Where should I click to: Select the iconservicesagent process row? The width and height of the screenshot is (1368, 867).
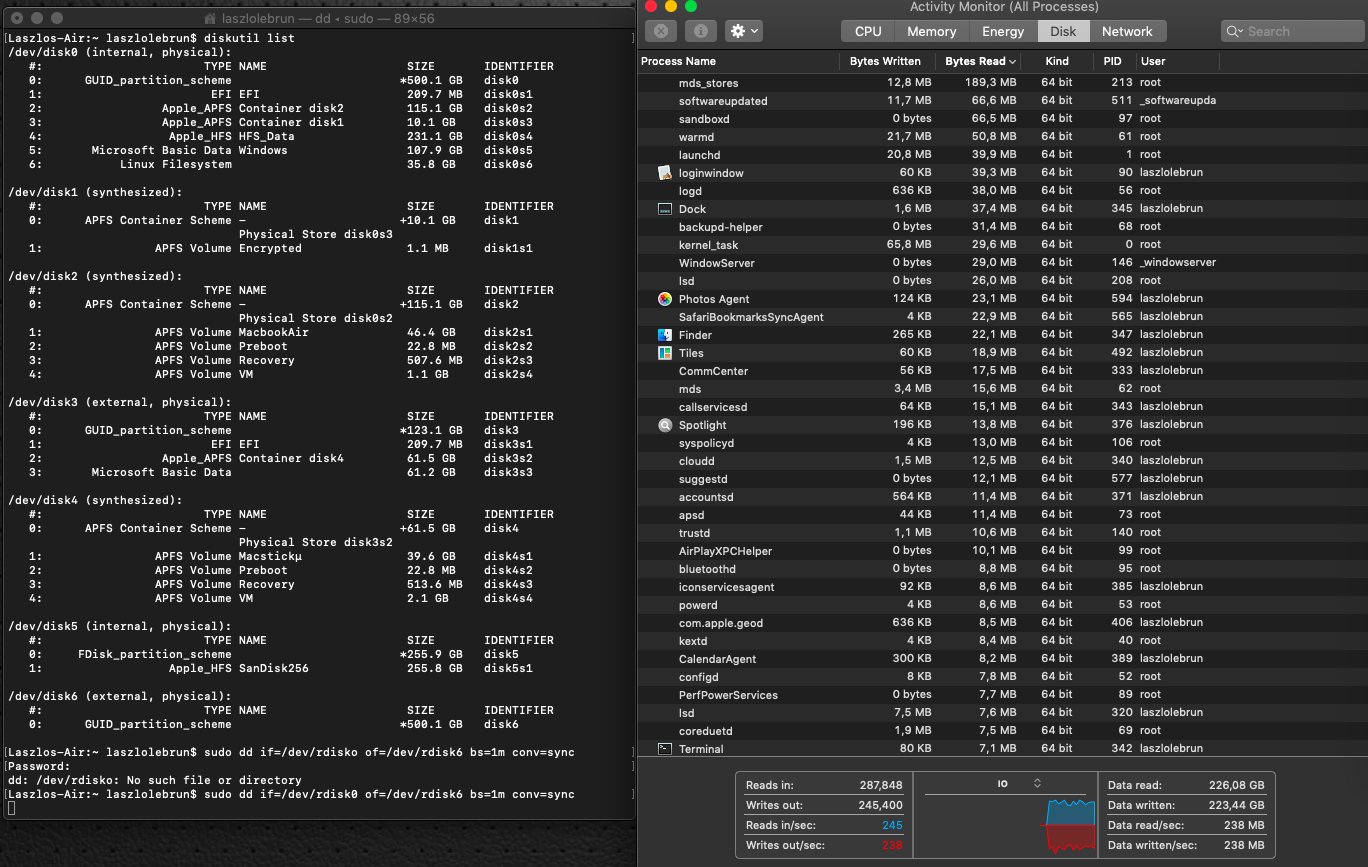pos(1003,587)
